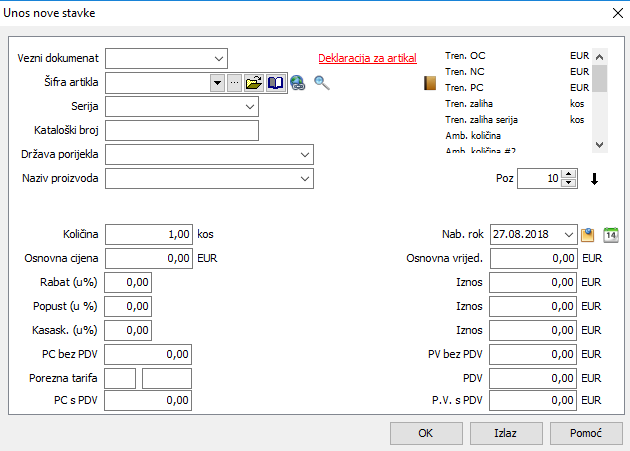Click the Izlaz button
Image resolution: width=630 pixels, height=451 pixels.
[x=506, y=434]
